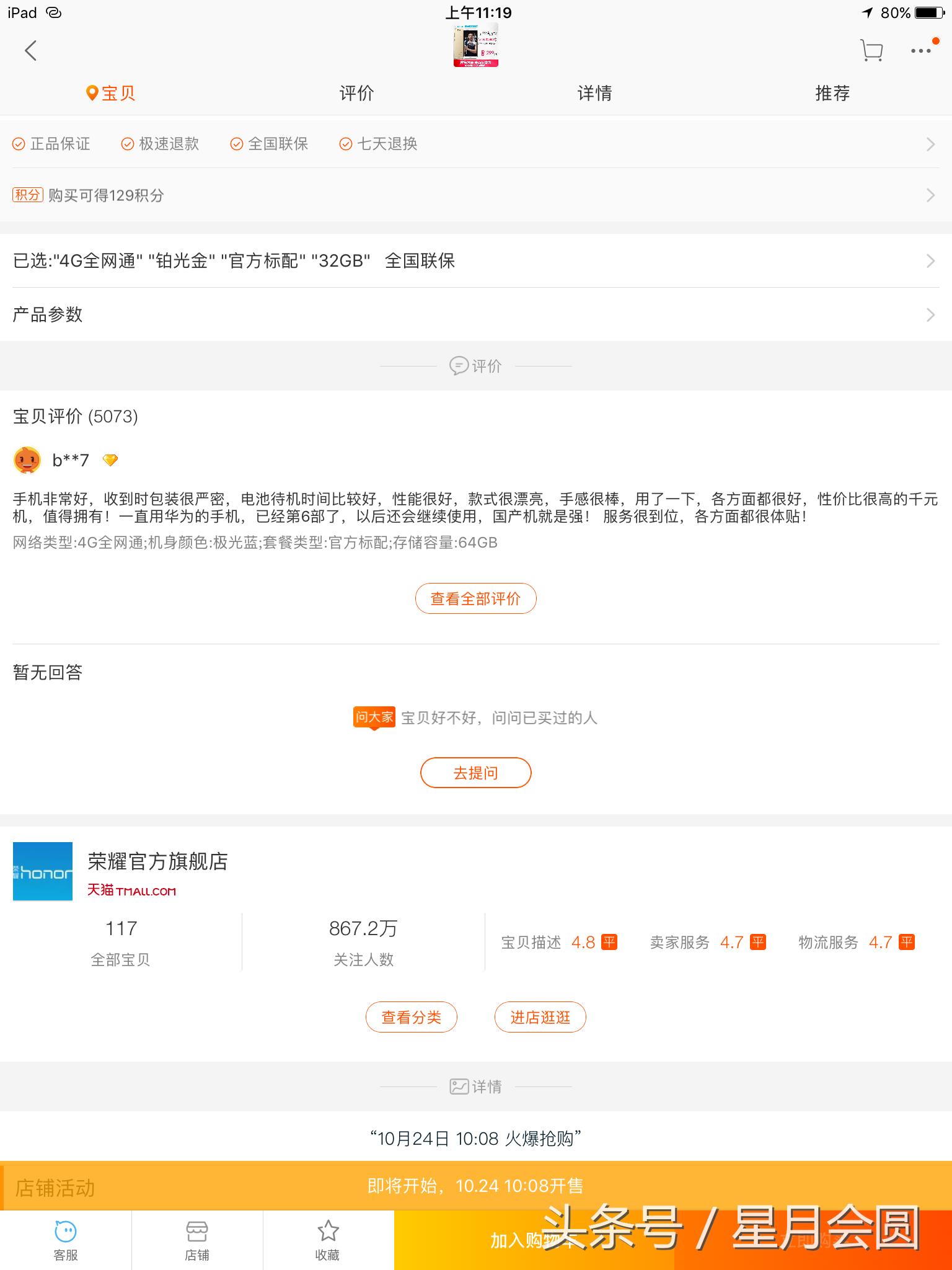The height and width of the screenshot is (1270, 952).
Task: Tap 收藏 star to favorite item
Action: coord(328,1240)
